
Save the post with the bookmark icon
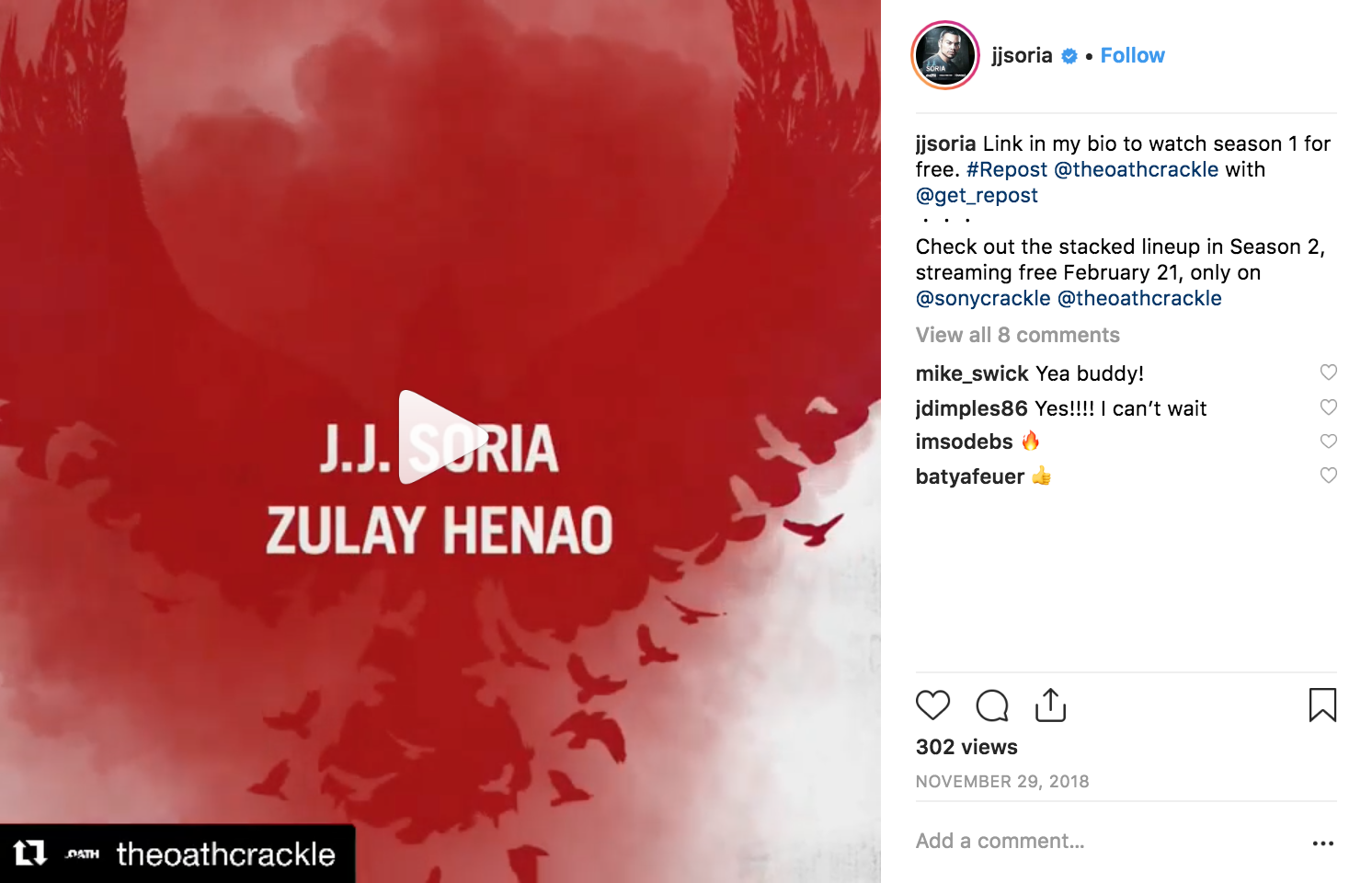pos(1322,705)
